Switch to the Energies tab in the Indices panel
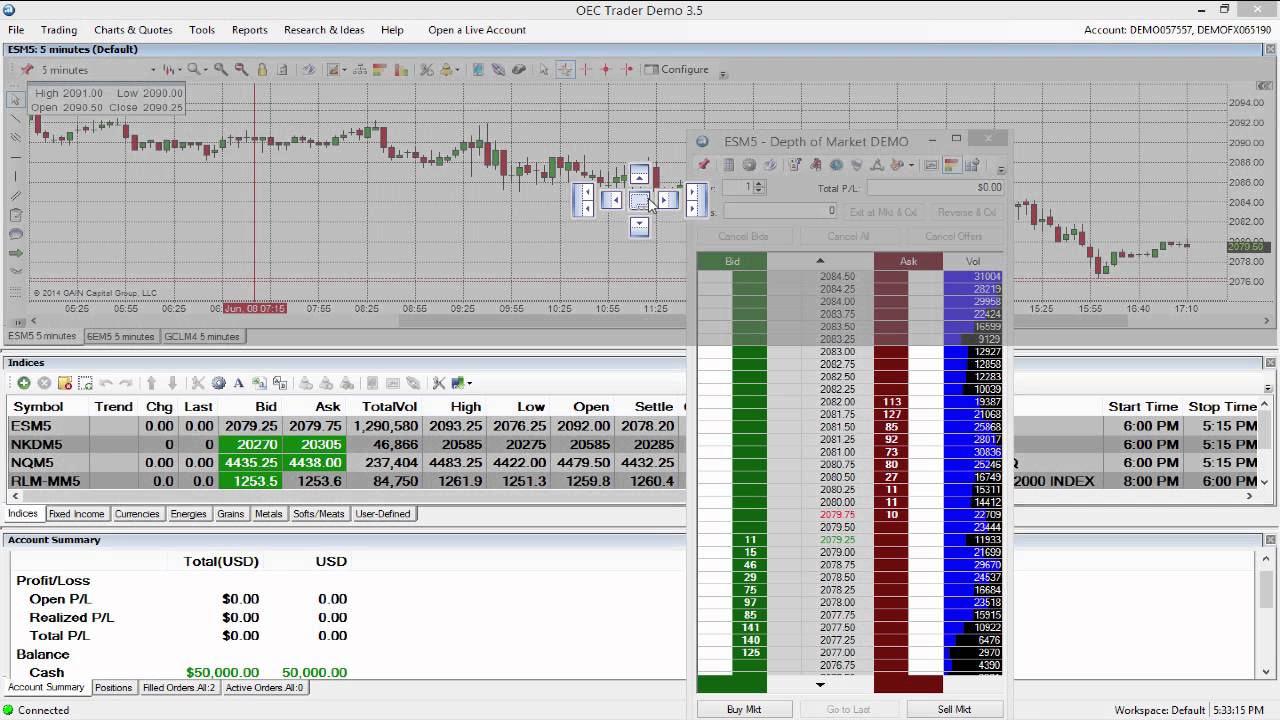Image resolution: width=1280 pixels, height=720 pixels. [x=189, y=513]
